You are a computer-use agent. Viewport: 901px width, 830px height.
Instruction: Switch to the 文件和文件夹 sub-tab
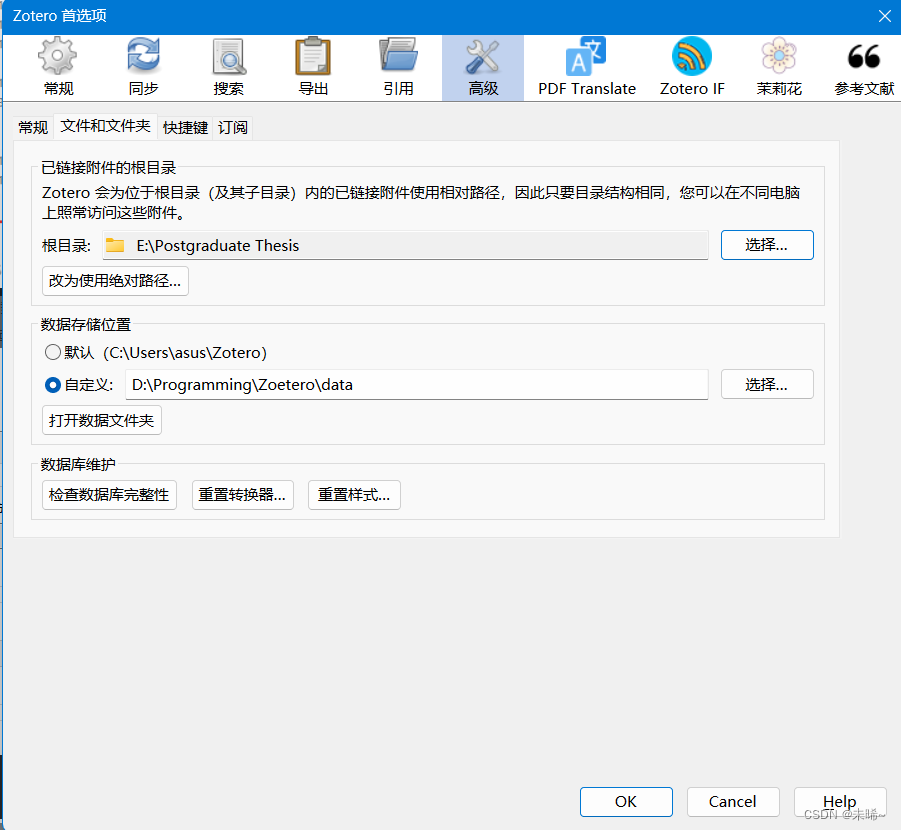[x=105, y=126]
